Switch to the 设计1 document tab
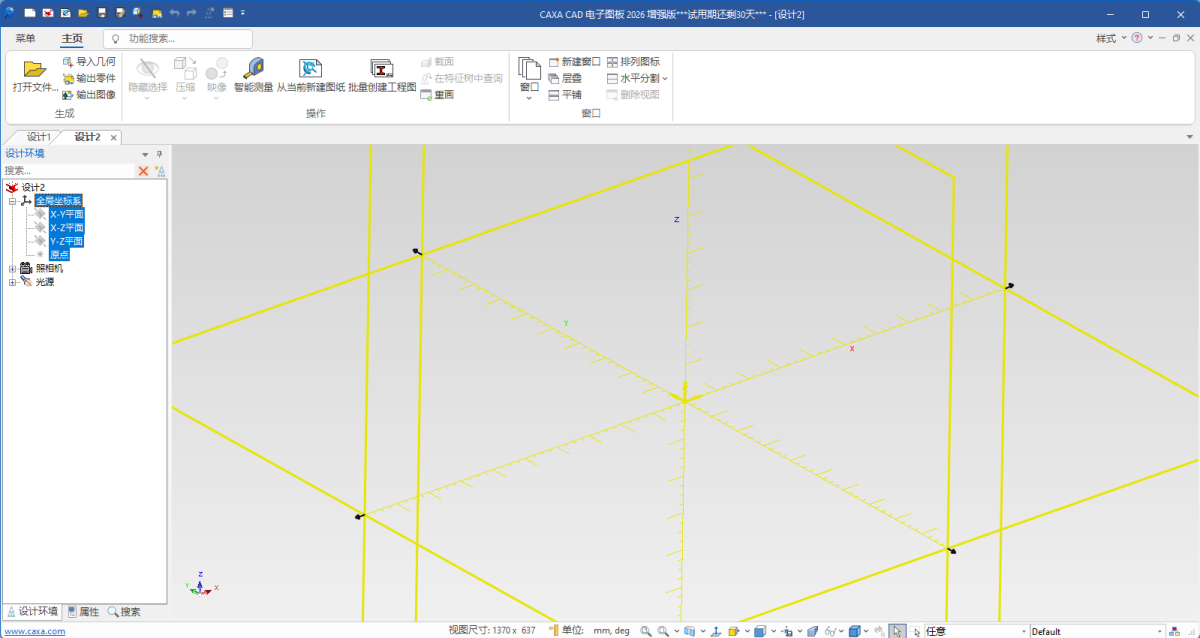 pos(38,137)
